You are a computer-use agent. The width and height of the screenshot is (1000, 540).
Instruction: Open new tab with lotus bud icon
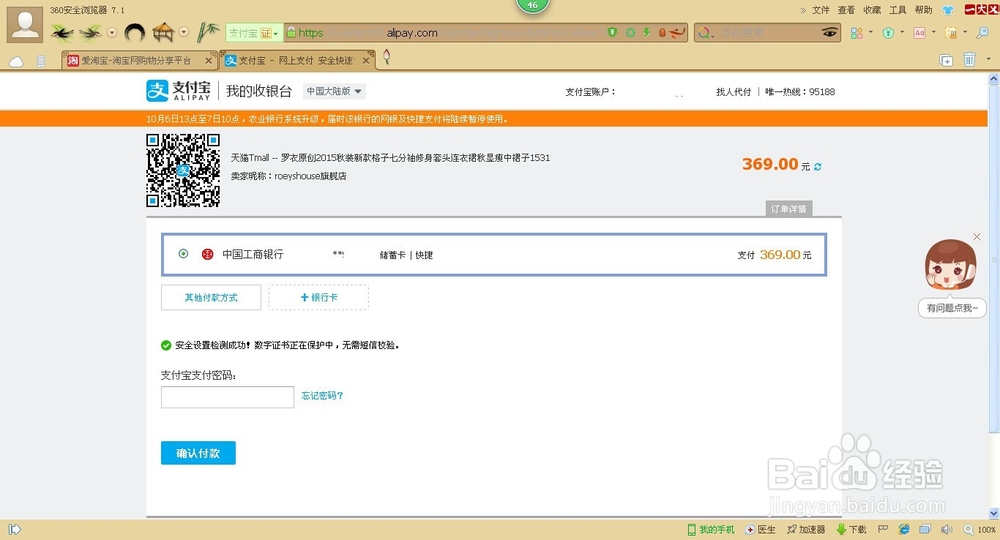click(x=386, y=57)
